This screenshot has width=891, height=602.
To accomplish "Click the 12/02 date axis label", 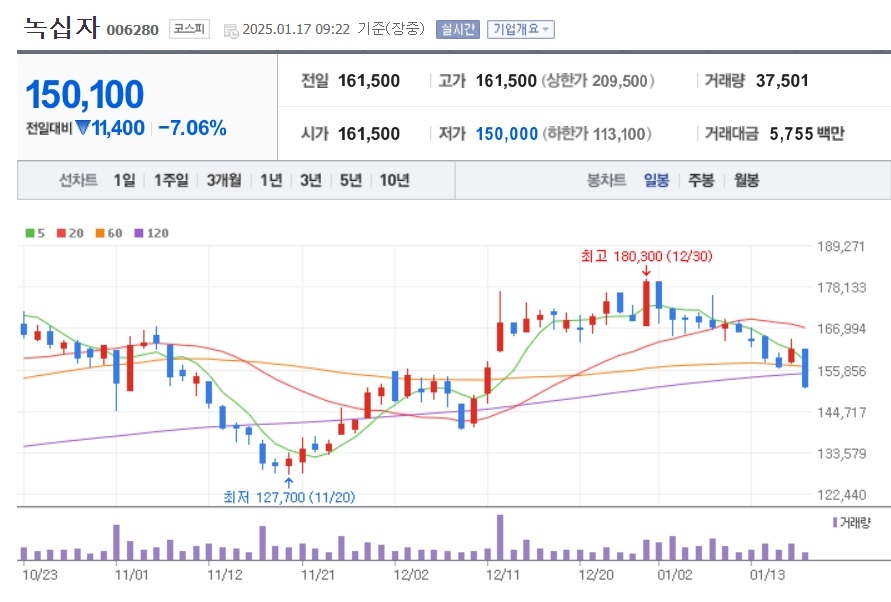I will point(411,575).
